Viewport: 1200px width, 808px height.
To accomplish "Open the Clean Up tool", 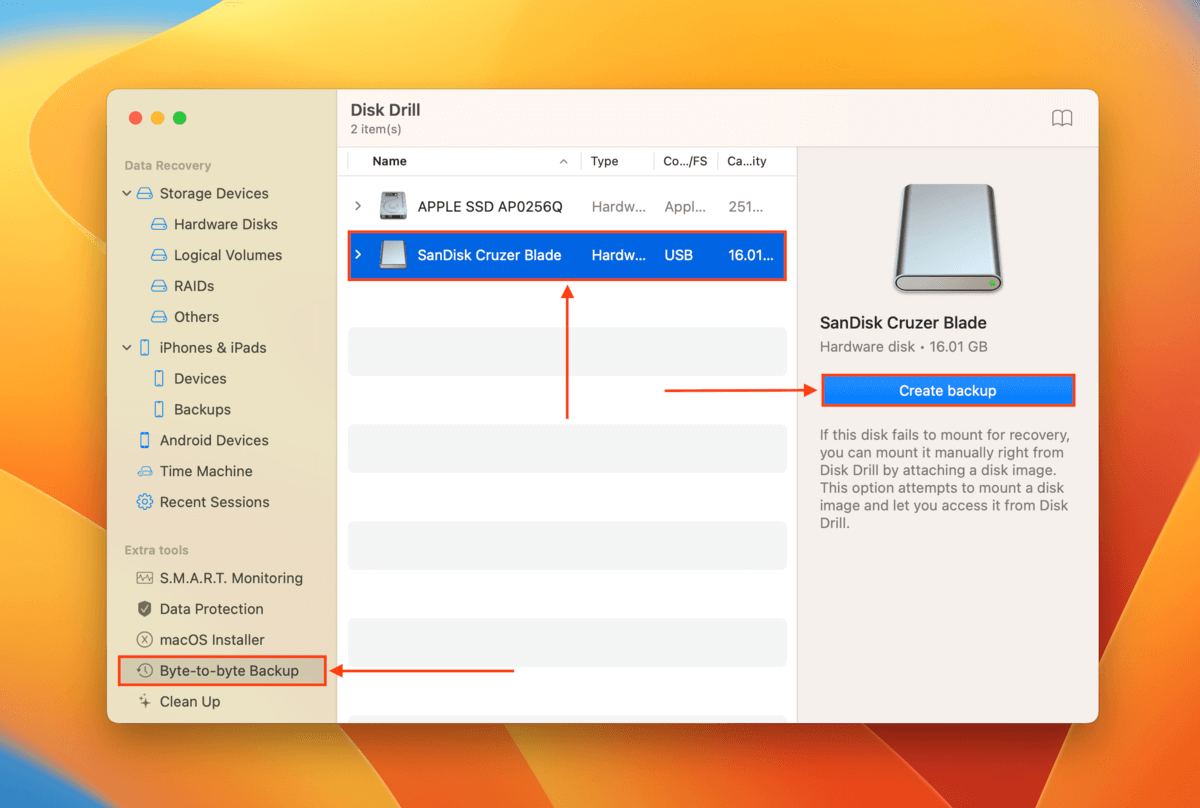I will pos(190,702).
